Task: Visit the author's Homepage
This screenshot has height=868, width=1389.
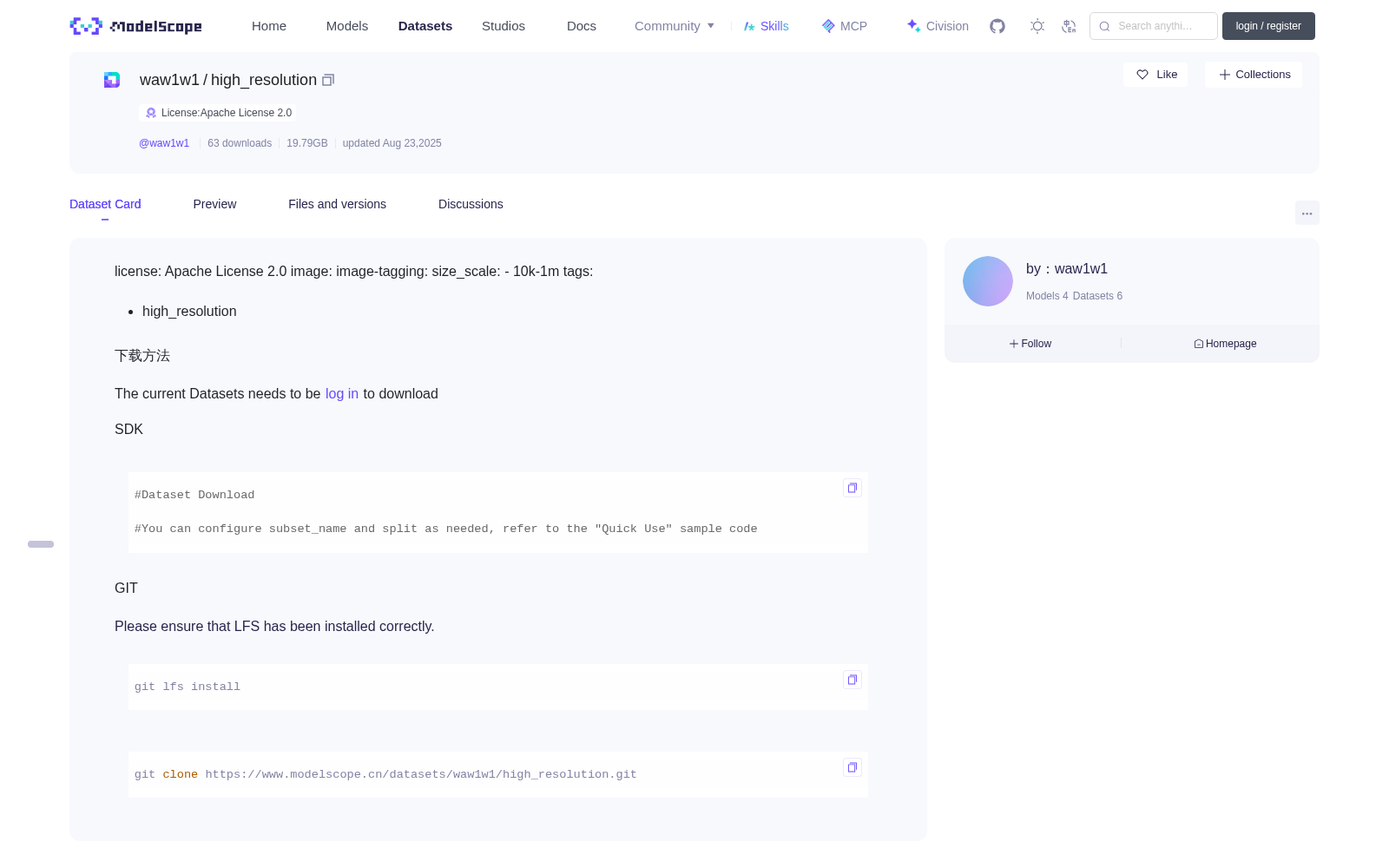Action: 1225,344
